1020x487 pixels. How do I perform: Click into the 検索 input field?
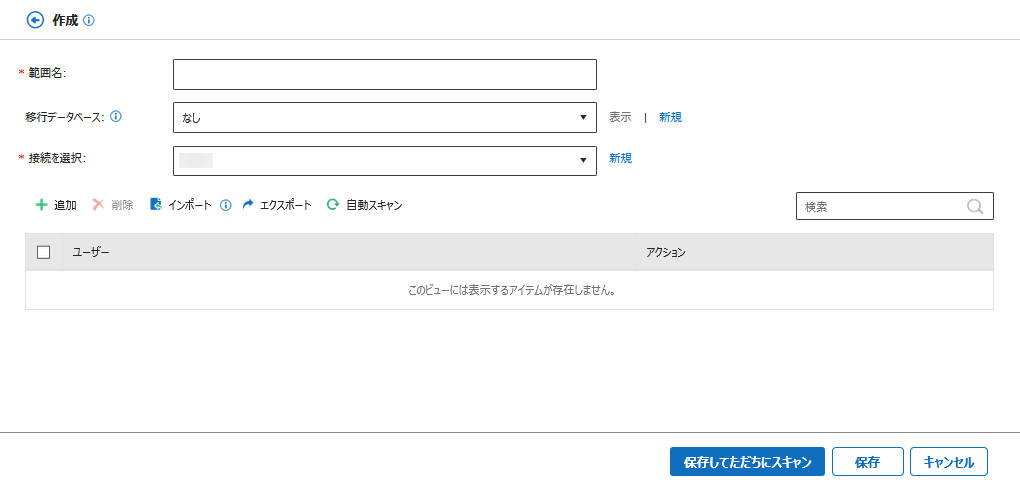click(x=894, y=206)
